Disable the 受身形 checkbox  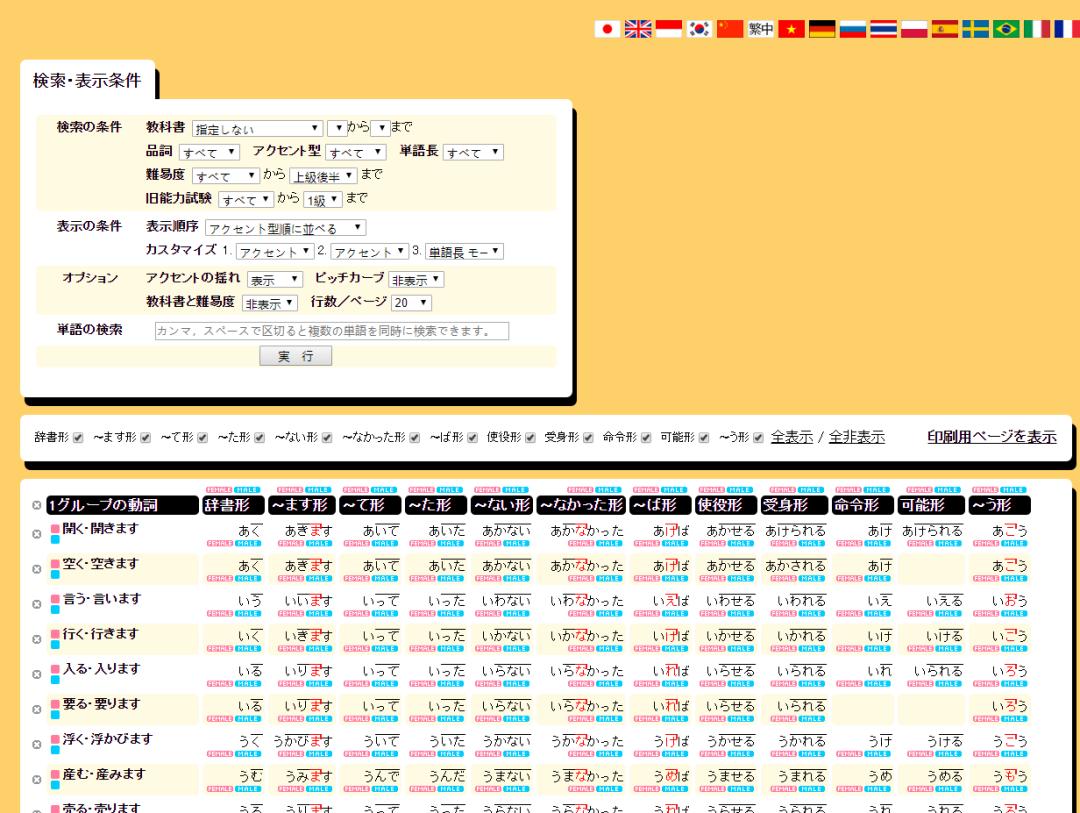[587, 437]
